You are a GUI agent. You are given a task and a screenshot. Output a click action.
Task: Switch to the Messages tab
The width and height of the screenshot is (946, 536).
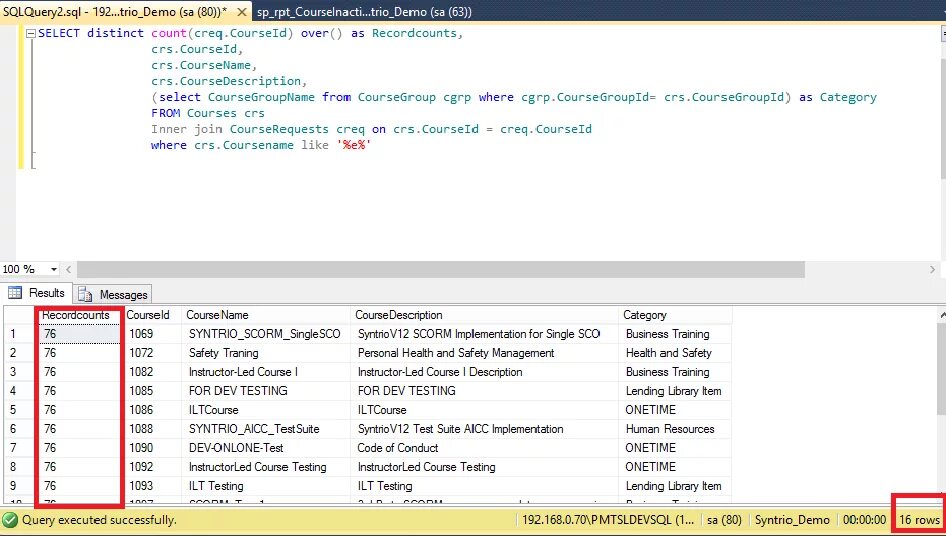tap(113, 295)
